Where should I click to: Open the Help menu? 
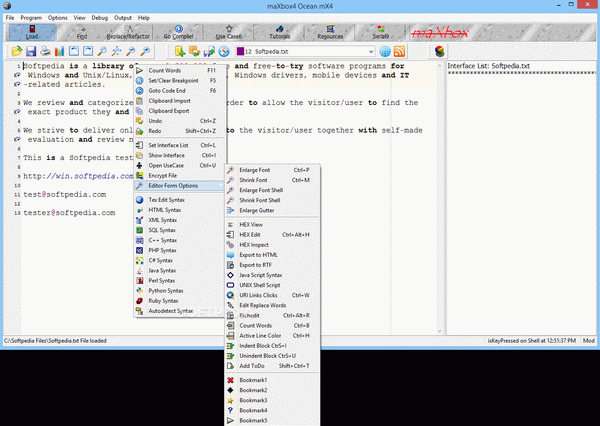[144, 18]
